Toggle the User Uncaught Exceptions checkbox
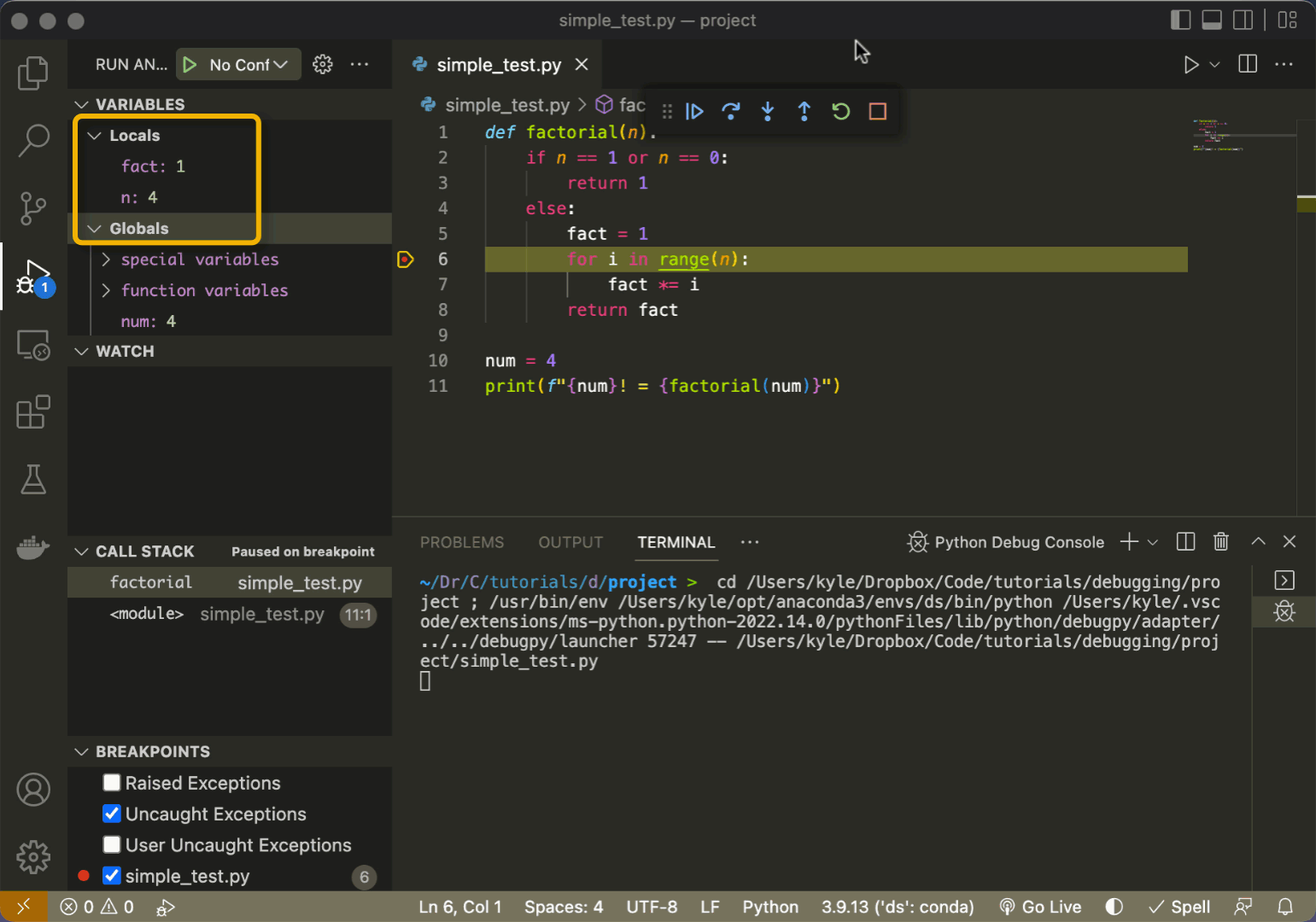The height and width of the screenshot is (922, 1316). point(112,844)
